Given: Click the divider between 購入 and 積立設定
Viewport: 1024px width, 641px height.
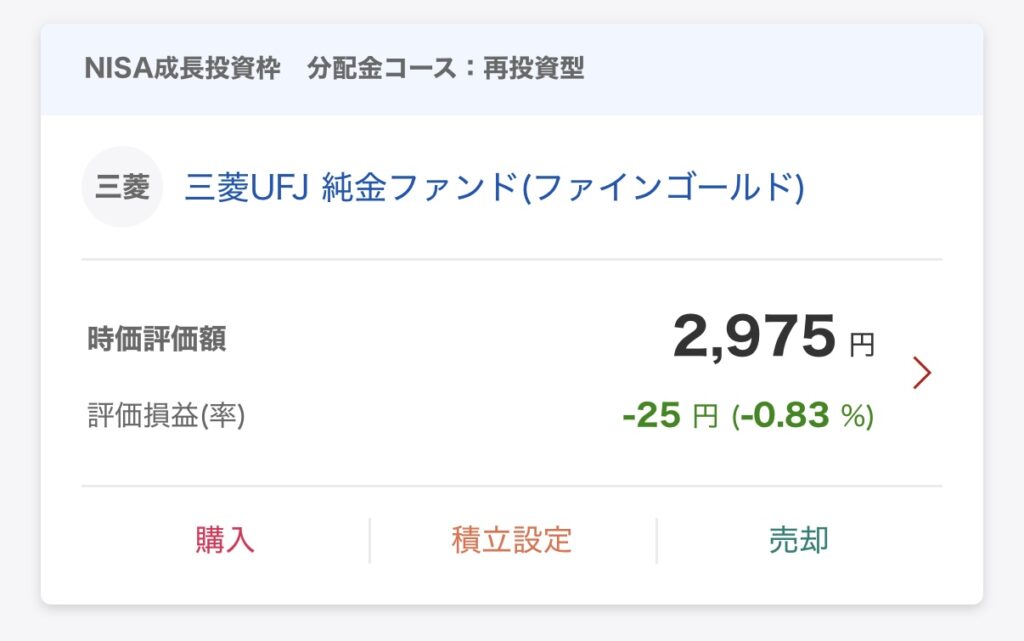Looking at the screenshot, I should [x=369, y=540].
